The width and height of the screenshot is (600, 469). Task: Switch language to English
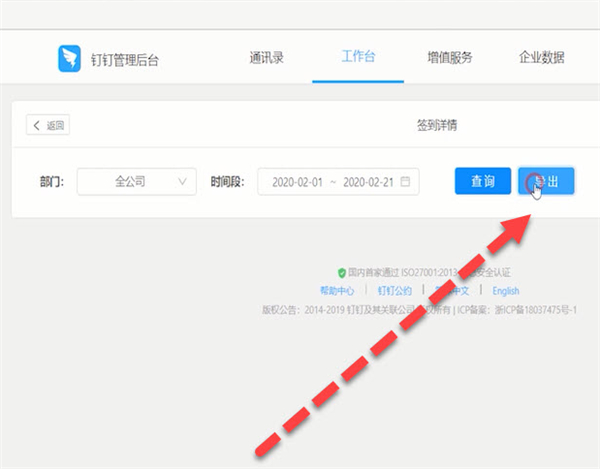coord(505,291)
